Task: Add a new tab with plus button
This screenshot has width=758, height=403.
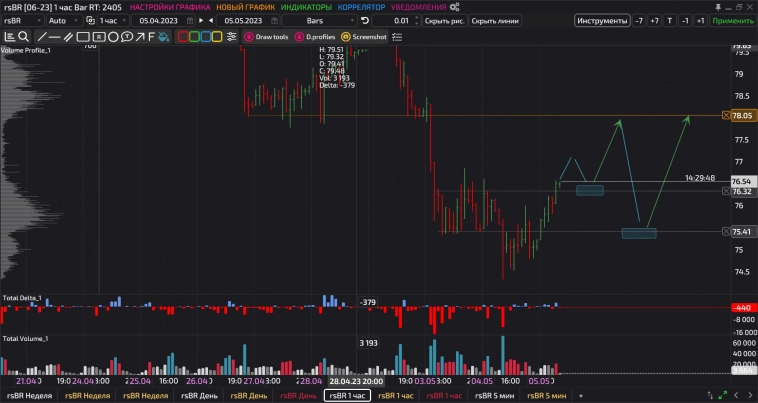Action: (581, 396)
